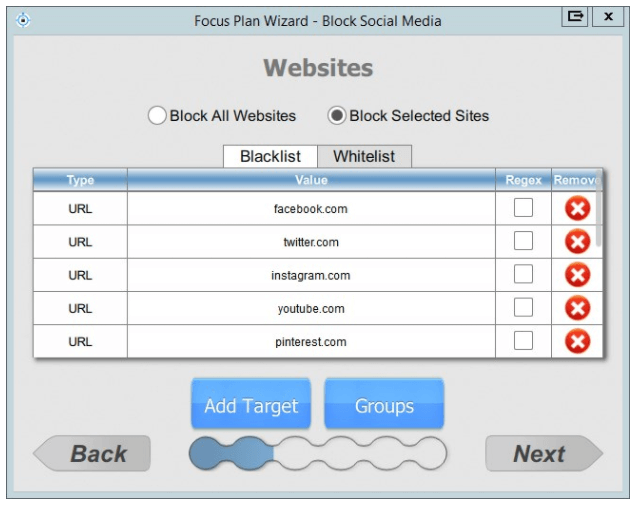Go to the Next wizard step
Image resolution: width=641 pixels, height=509 pixels.
(x=543, y=454)
